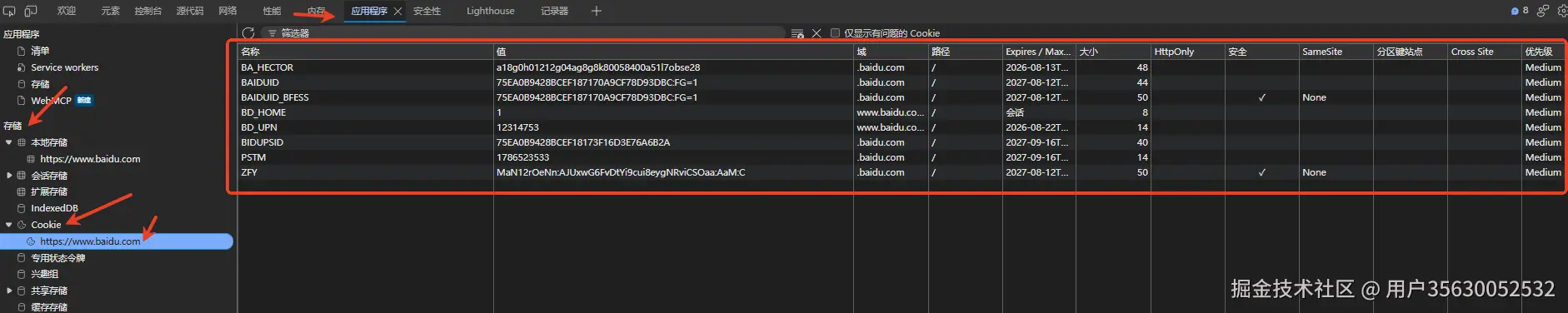Open Service workers in sidebar
1568x313 pixels.
pyautogui.click(x=64, y=67)
